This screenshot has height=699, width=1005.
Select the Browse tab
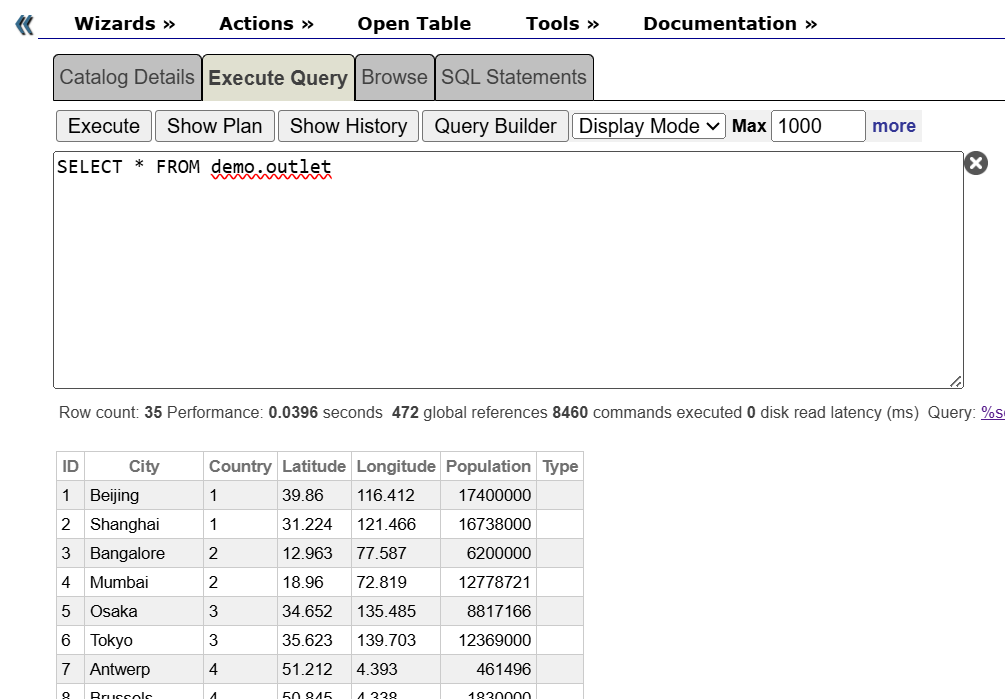(394, 78)
